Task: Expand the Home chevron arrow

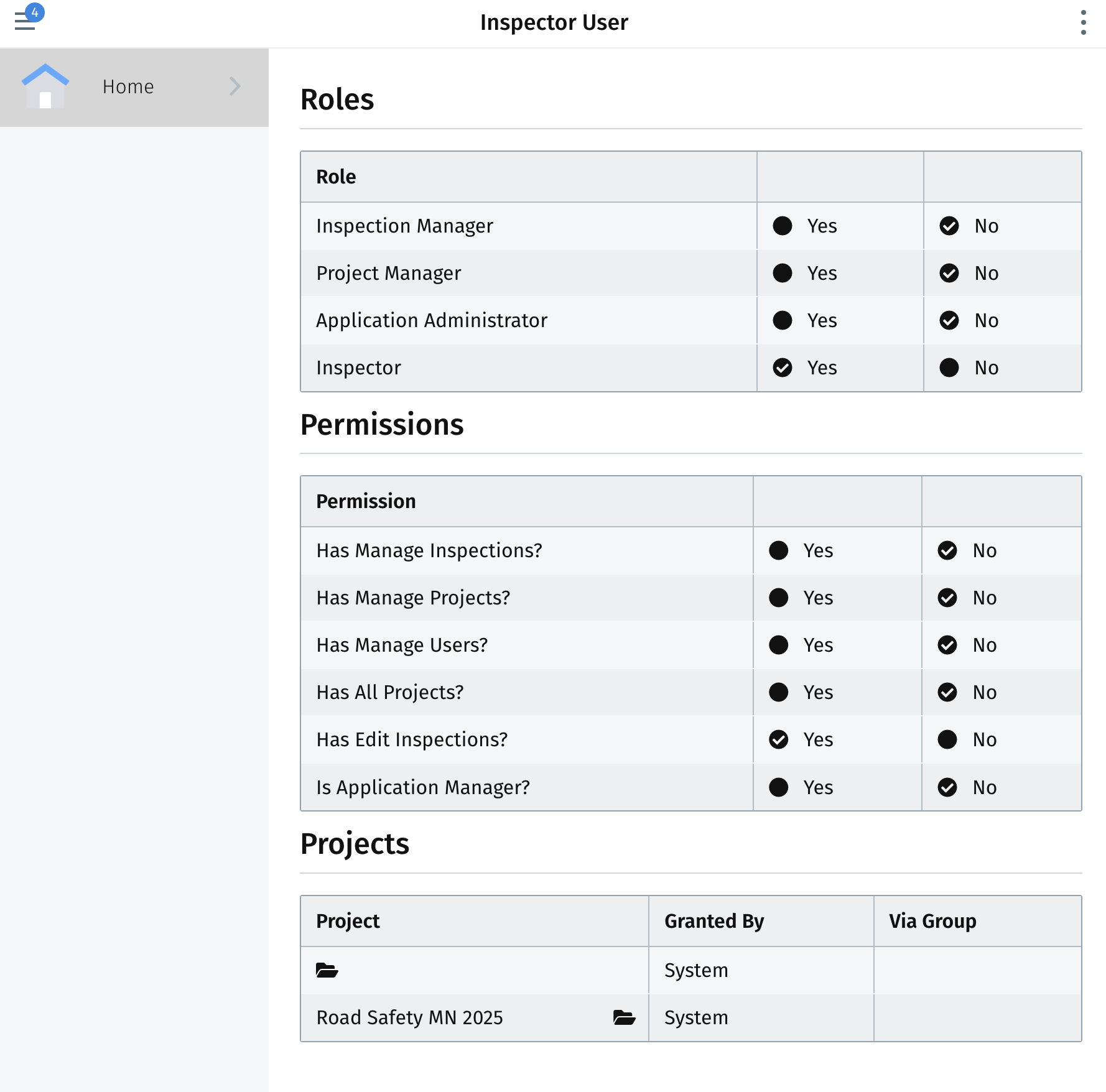Action: point(235,86)
